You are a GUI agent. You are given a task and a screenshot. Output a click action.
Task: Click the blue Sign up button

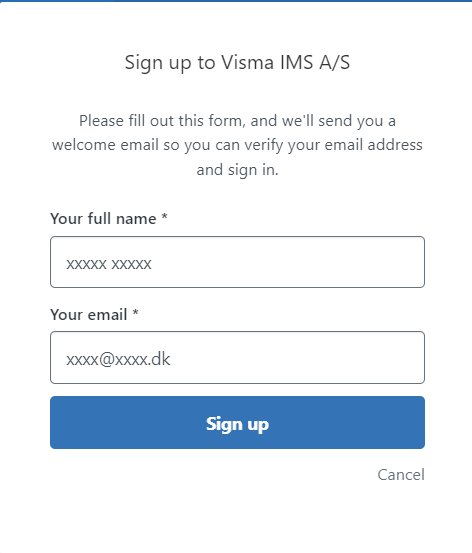[237, 423]
